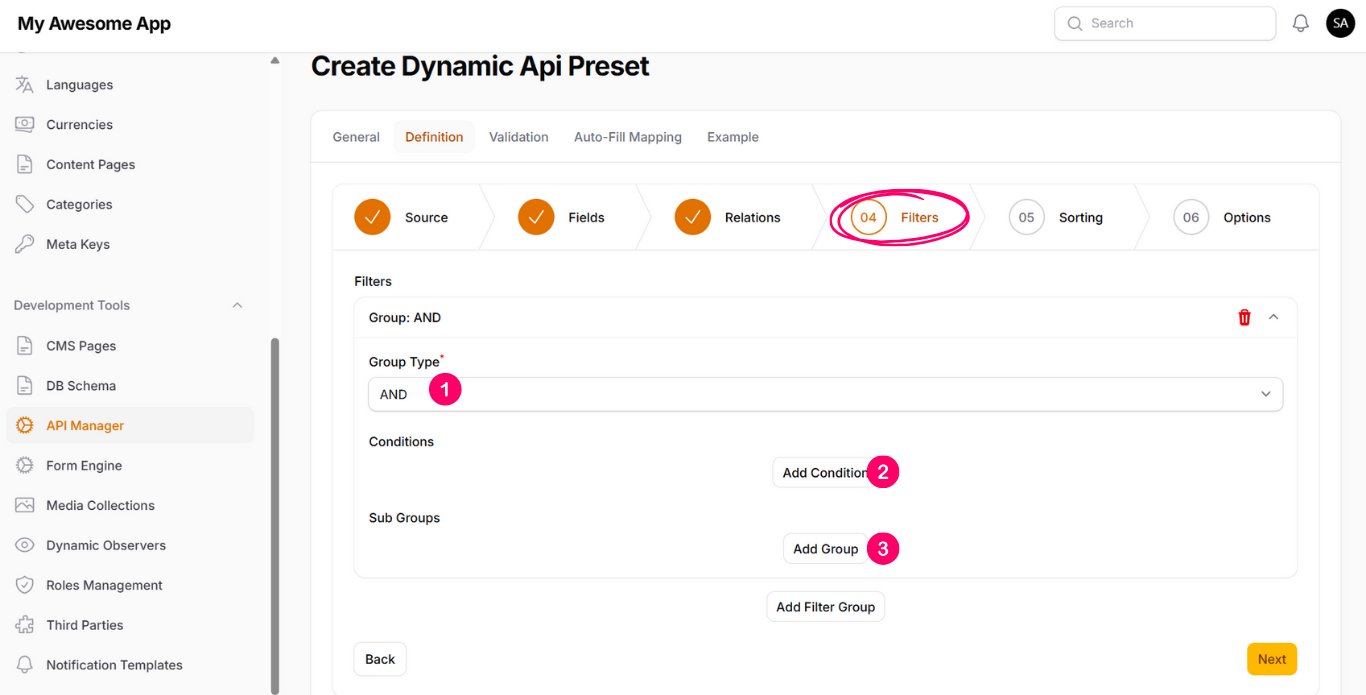Open DB Schema from the sidebar
The width and height of the screenshot is (1366, 695).
80,386
